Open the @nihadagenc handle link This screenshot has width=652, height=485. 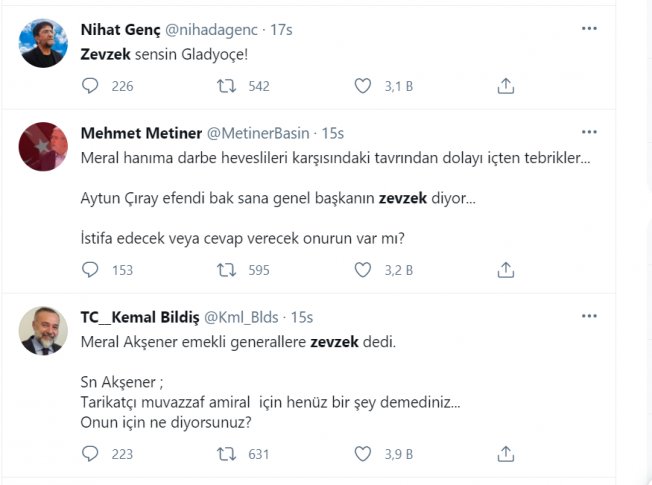211,30
